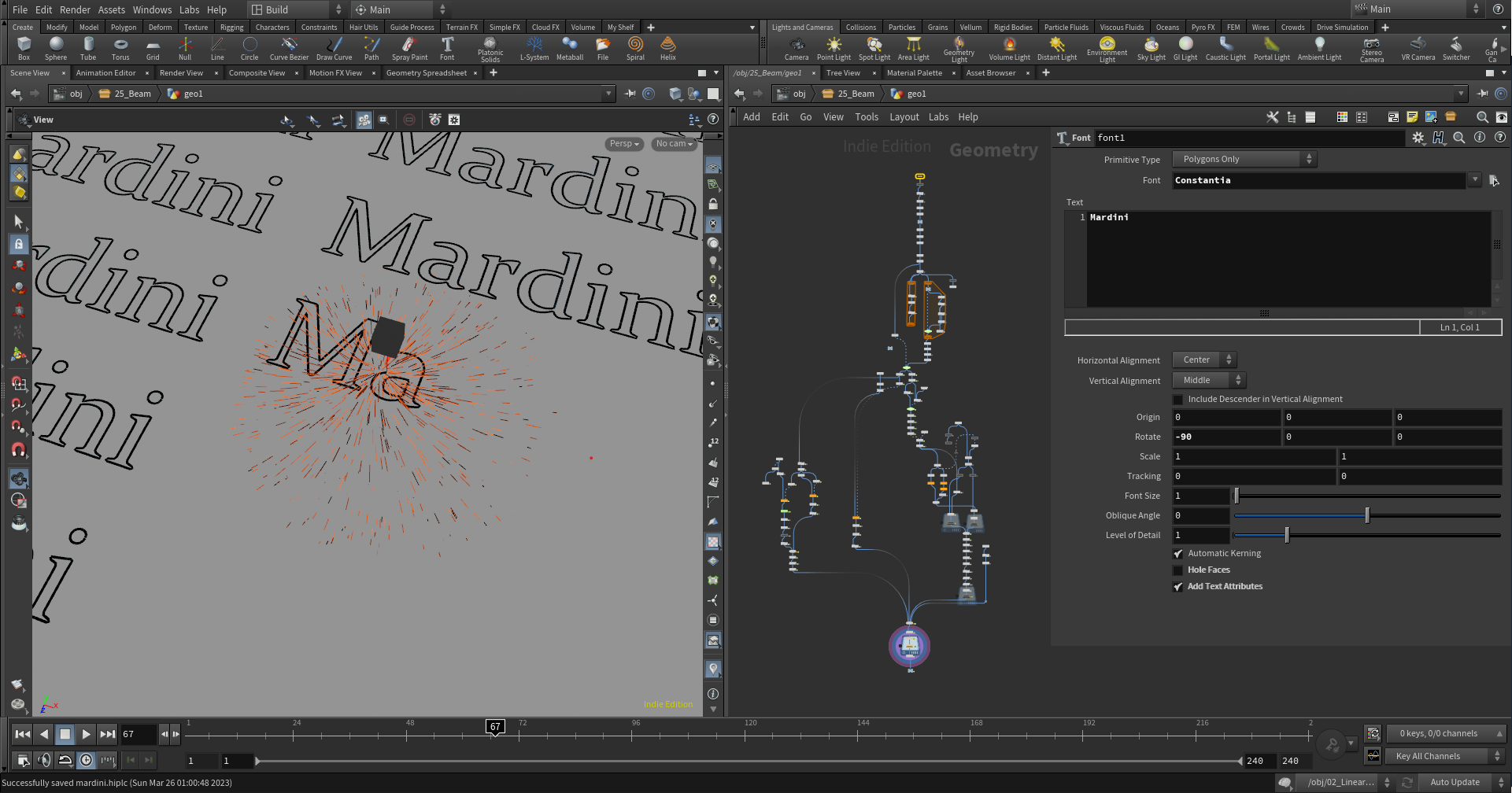Select the Helix shelf tool

pyautogui.click(x=668, y=49)
